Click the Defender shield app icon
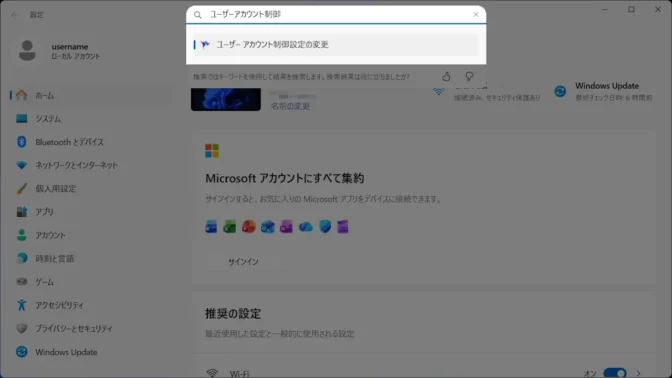 click(x=325, y=226)
